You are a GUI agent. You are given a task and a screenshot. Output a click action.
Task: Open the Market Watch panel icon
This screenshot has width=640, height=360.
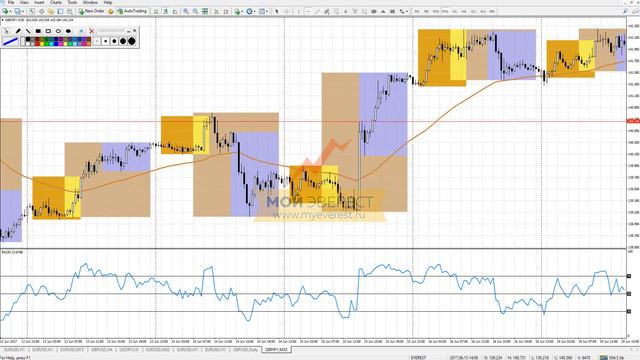click(x=31, y=11)
